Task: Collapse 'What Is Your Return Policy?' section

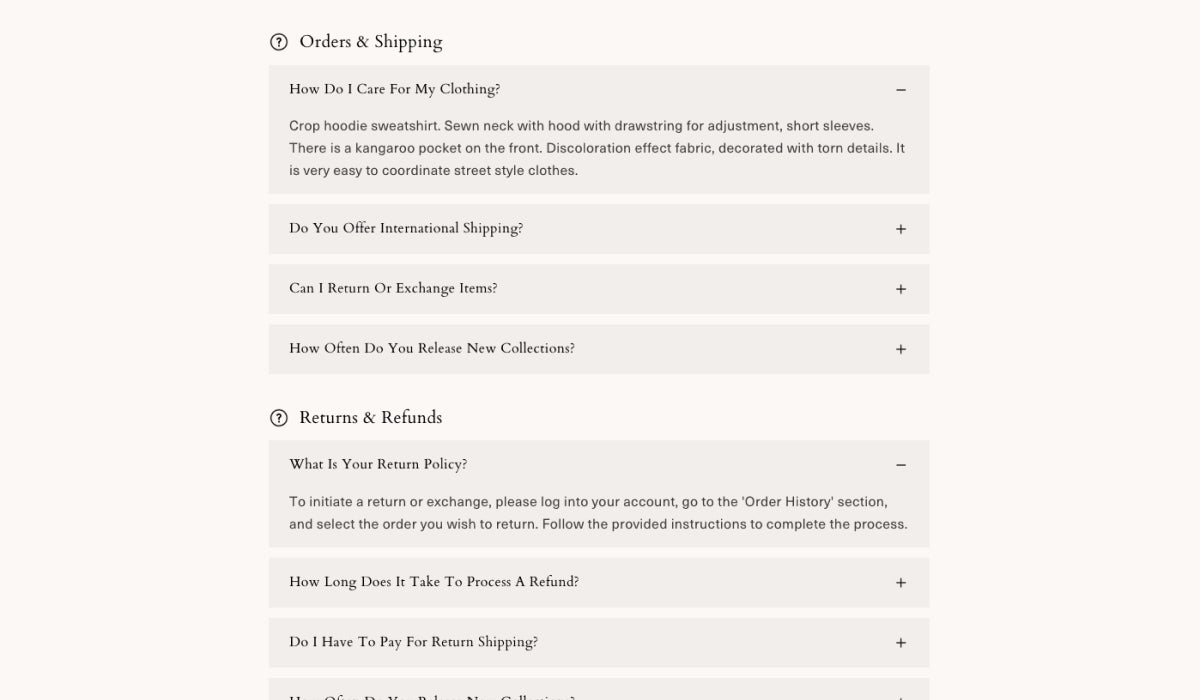Action: [x=378, y=465]
